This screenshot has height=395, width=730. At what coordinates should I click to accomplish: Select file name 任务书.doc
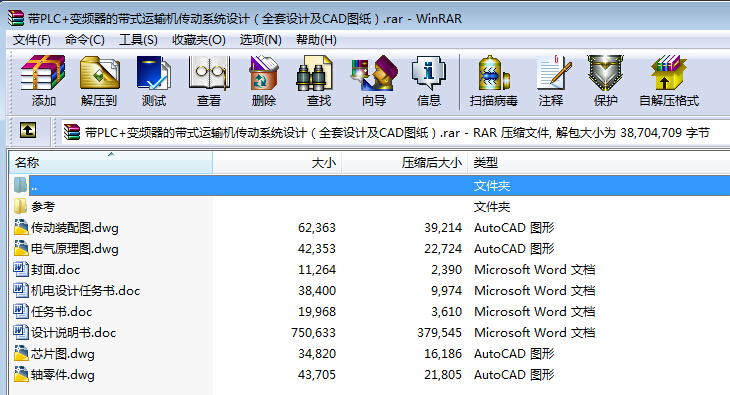tap(61, 312)
